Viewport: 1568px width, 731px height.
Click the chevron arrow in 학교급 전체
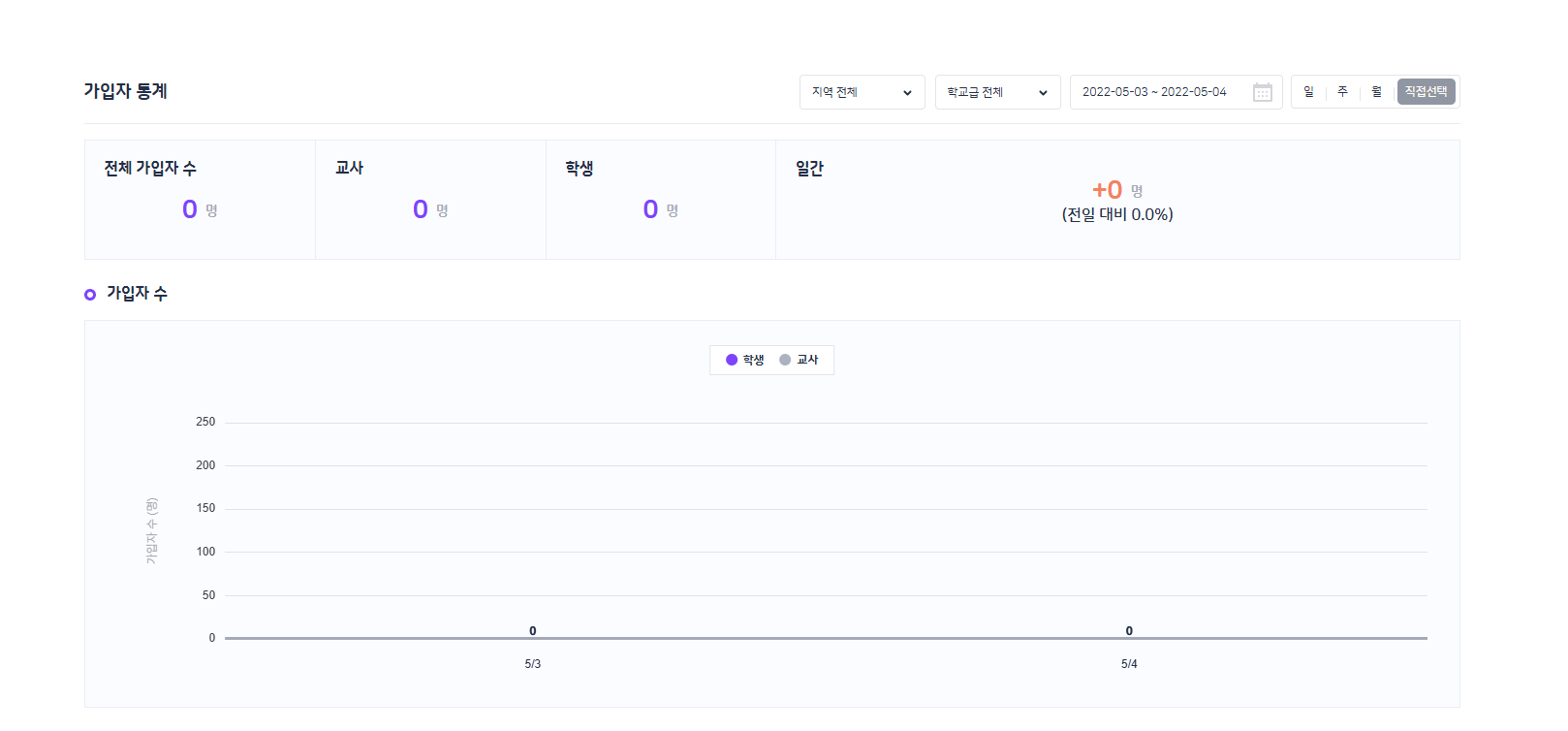coord(1043,93)
